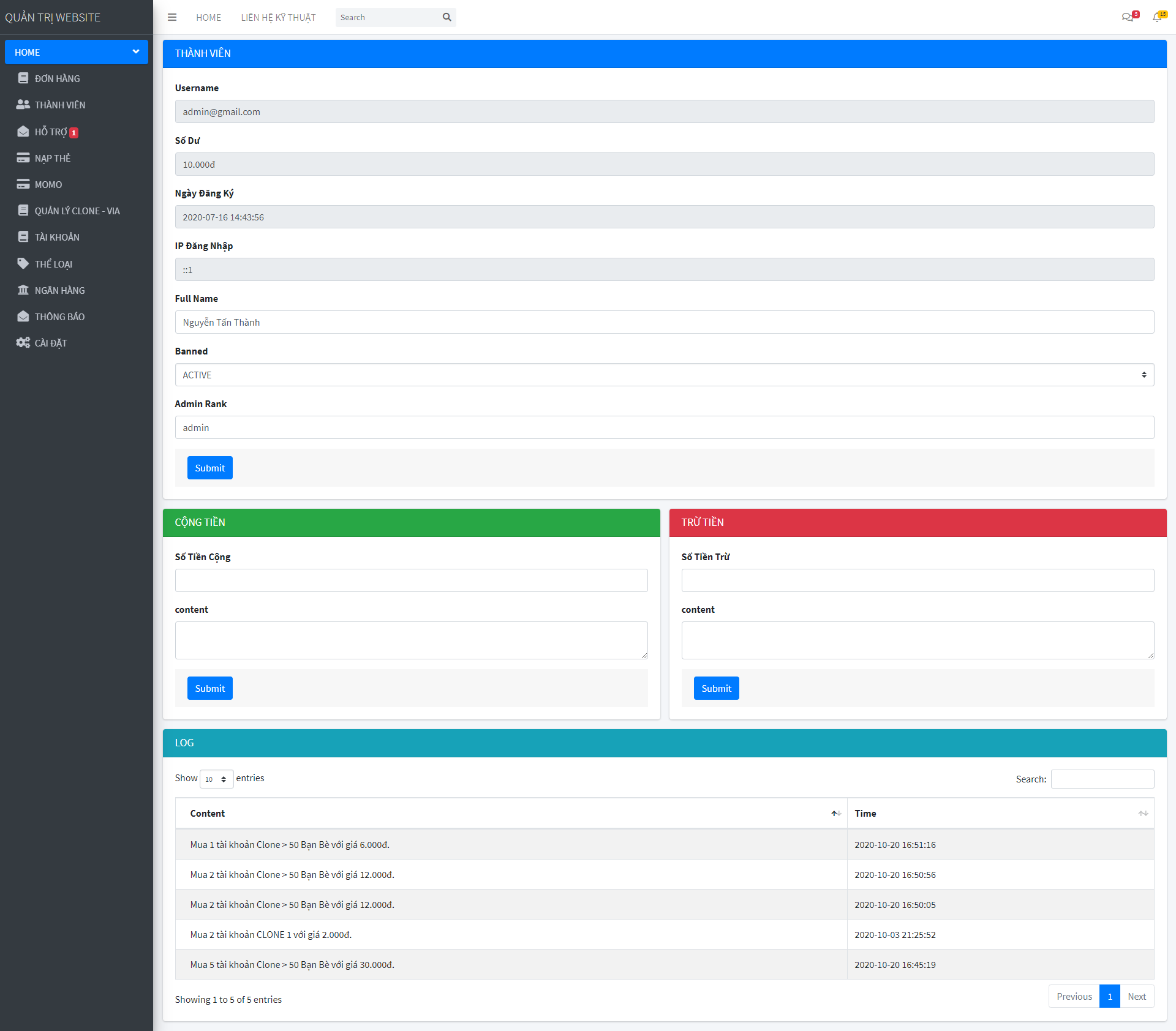Open Thành Viên in the sidebar
This screenshot has height=1031, width=1176.
click(x=59, y=105)
